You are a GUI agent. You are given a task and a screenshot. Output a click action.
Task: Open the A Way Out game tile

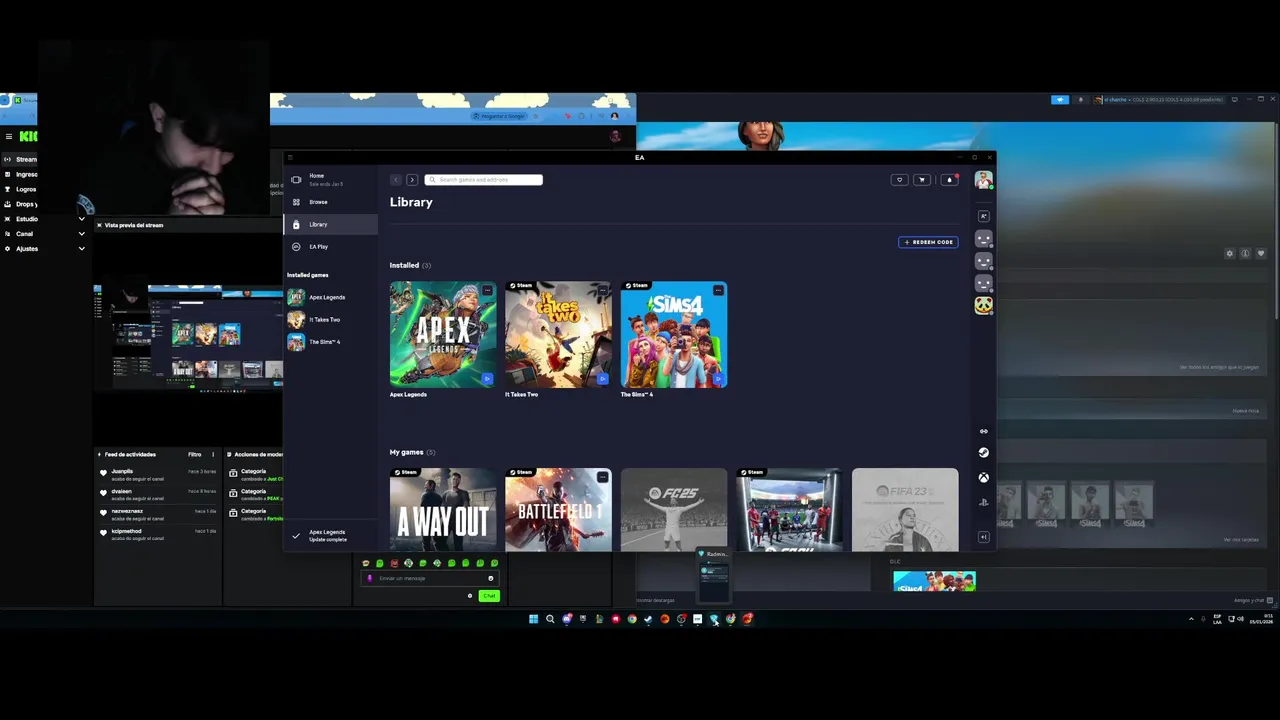(x=443, y=509)
